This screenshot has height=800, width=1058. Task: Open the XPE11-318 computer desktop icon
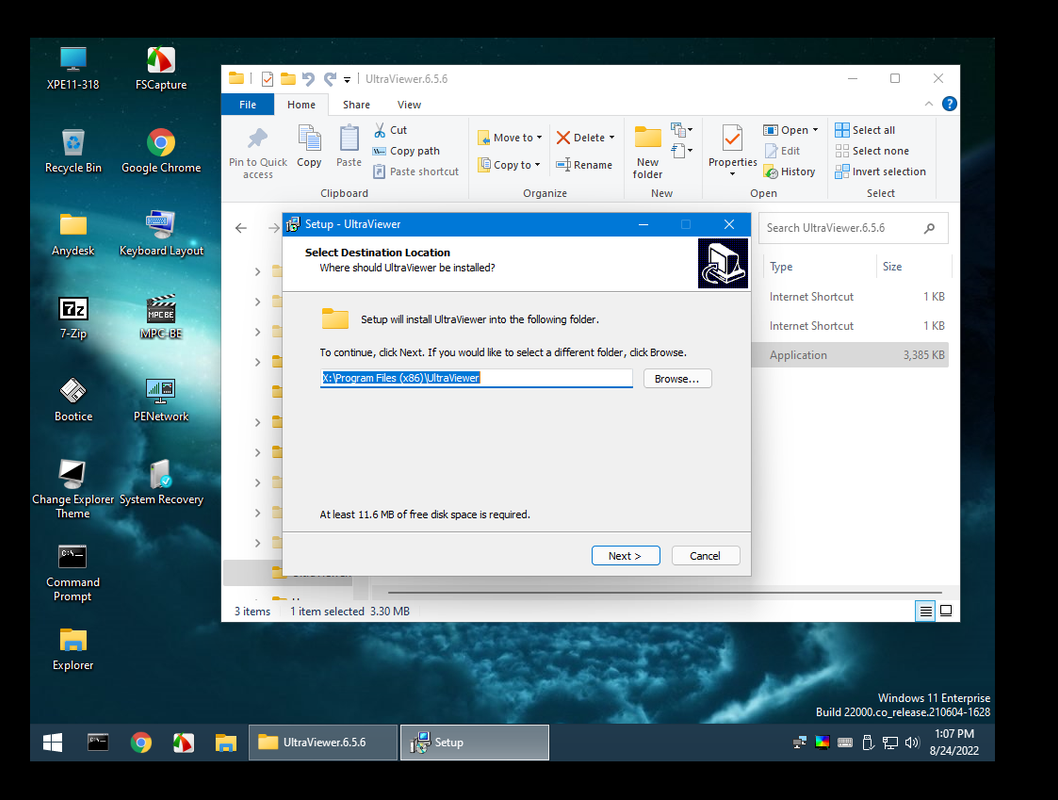tap(73, 68)
